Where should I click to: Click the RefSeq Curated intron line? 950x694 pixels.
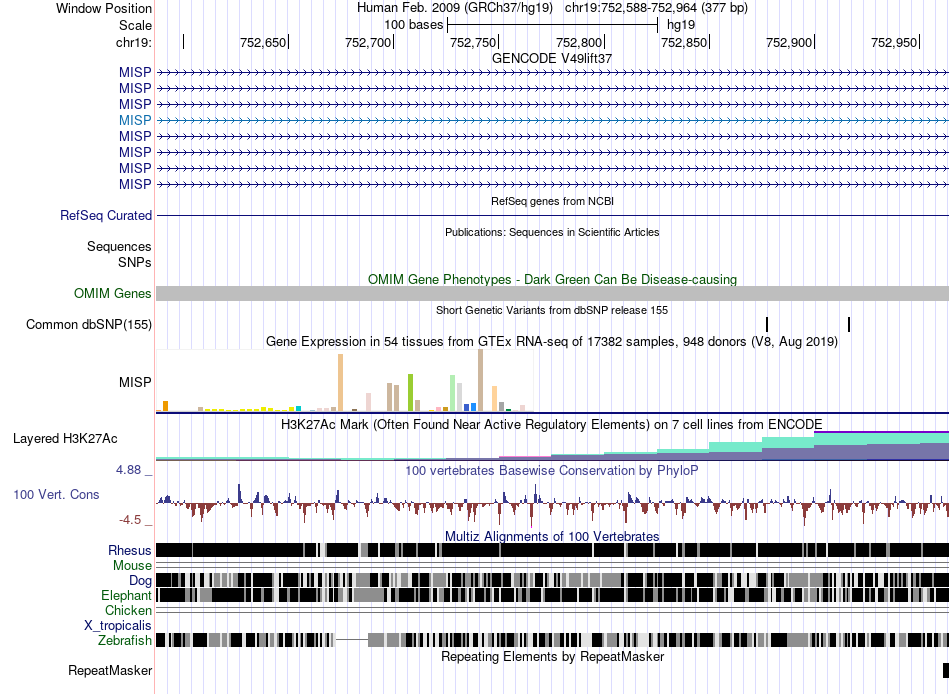[553, 215]
